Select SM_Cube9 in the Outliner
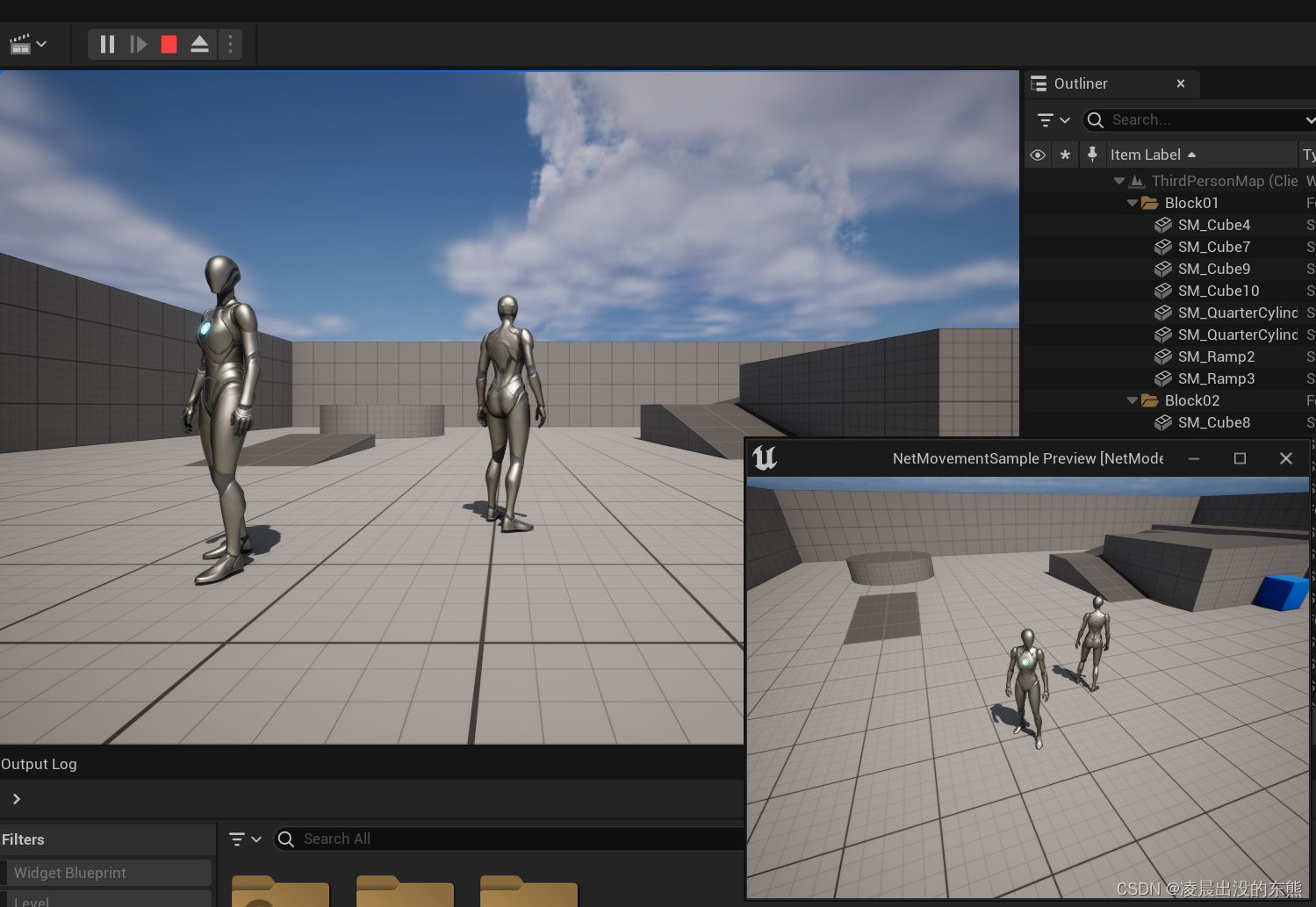 click(x=1169, y=269)
